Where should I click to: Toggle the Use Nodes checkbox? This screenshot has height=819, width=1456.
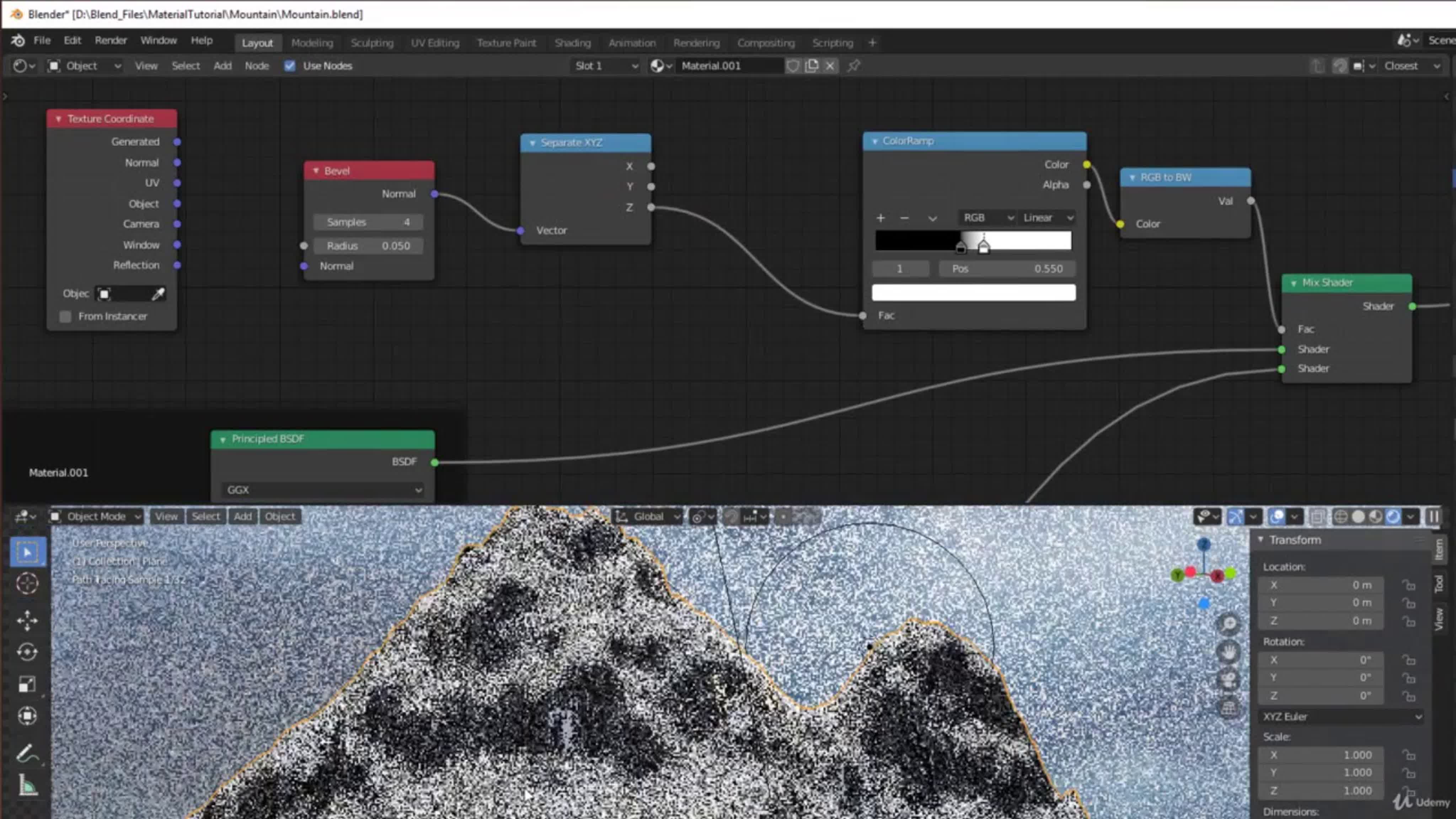pyautogui.click(x=290, y=65)
